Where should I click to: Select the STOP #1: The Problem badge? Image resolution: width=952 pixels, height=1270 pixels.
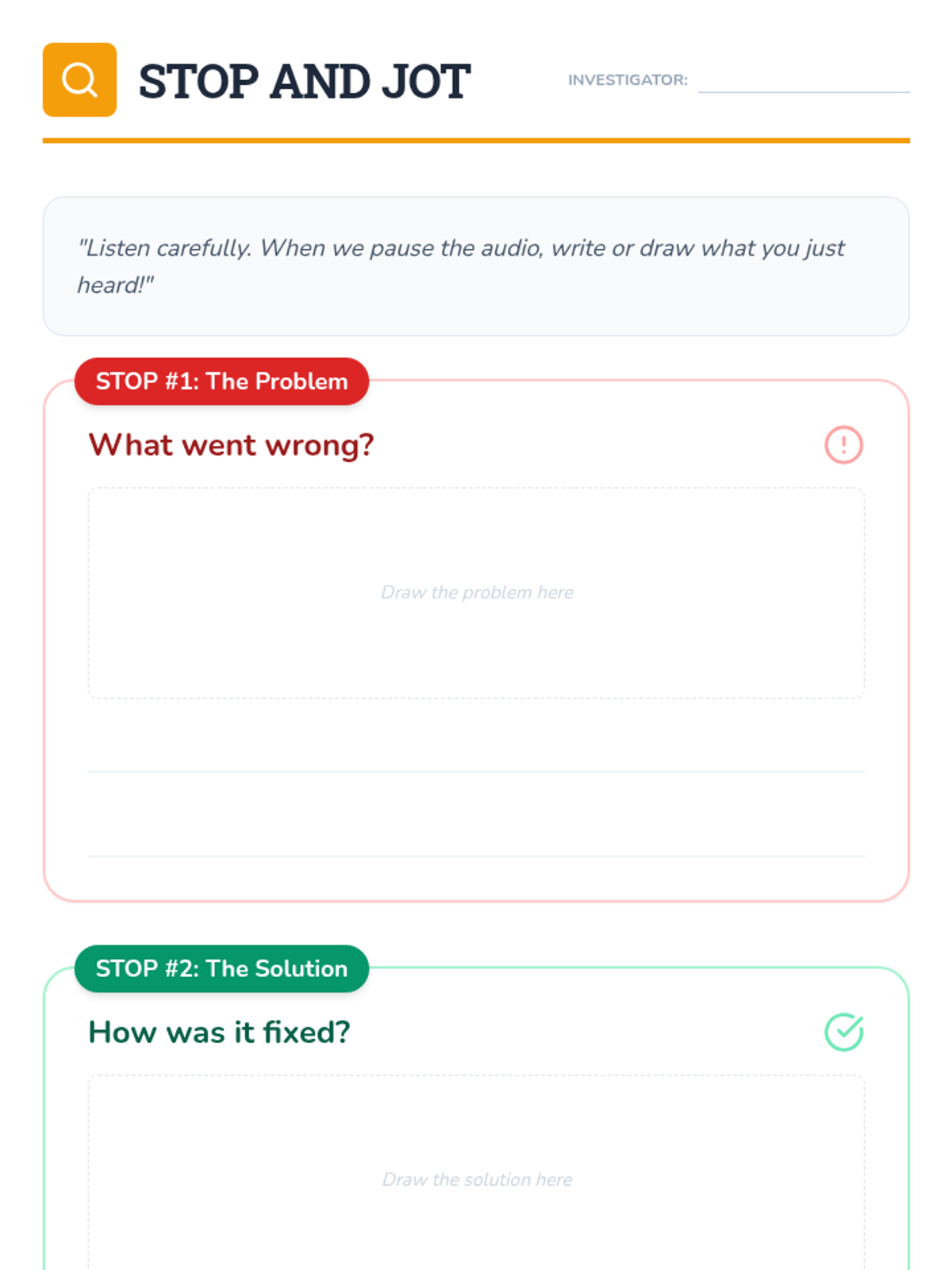point(221,381)
